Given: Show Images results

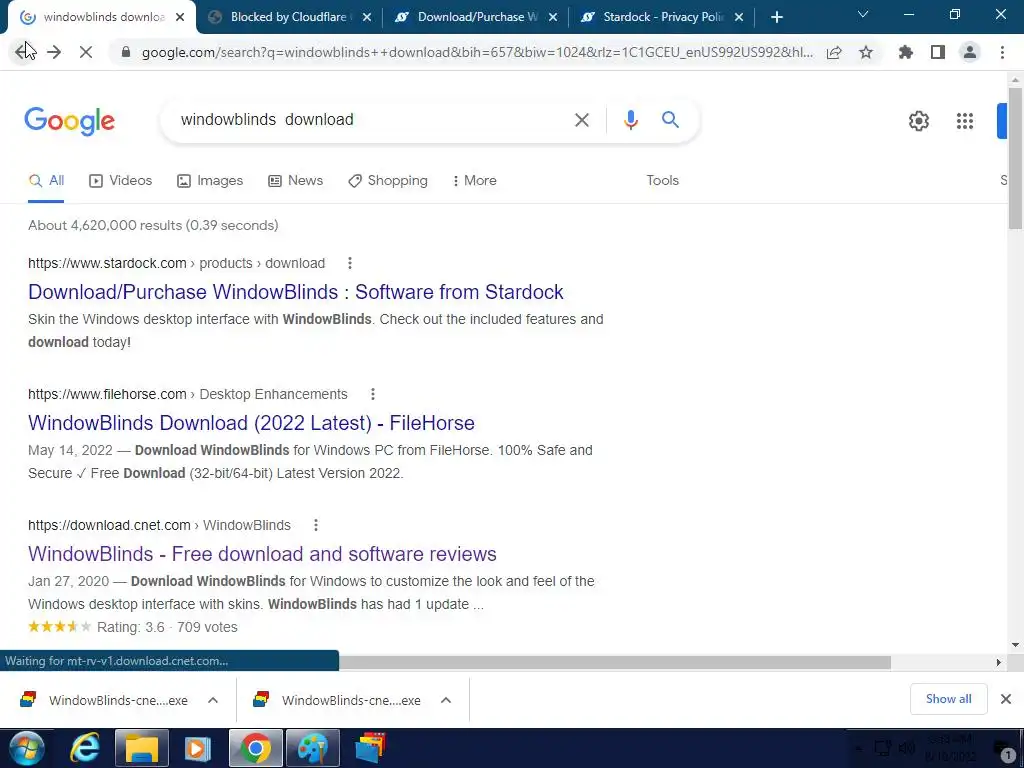Looking at the screenshot, I should (x=210, y=181).
